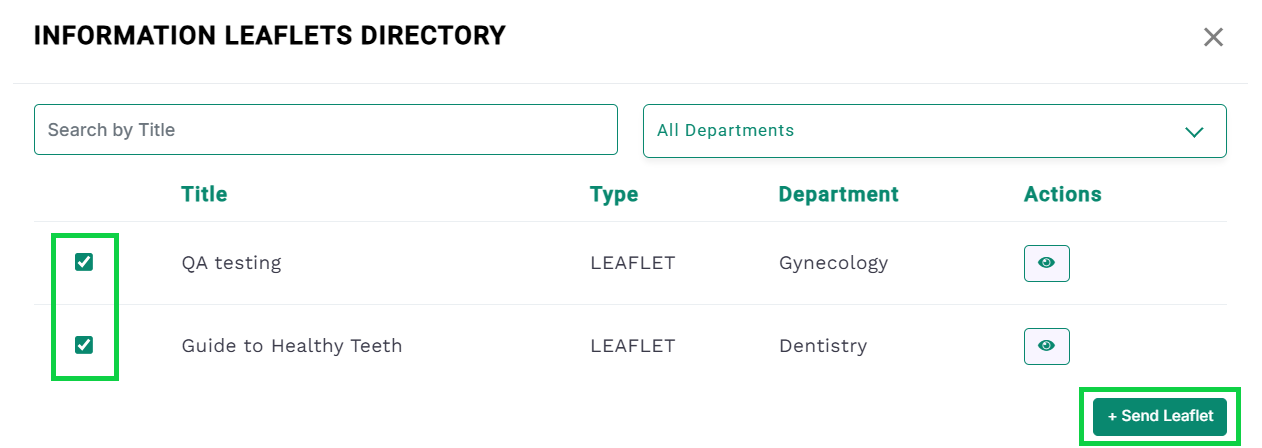This screenshot has height=448, width=1262.
Task: Click the Guide to Healthy Teeth title
Action: 291,346
